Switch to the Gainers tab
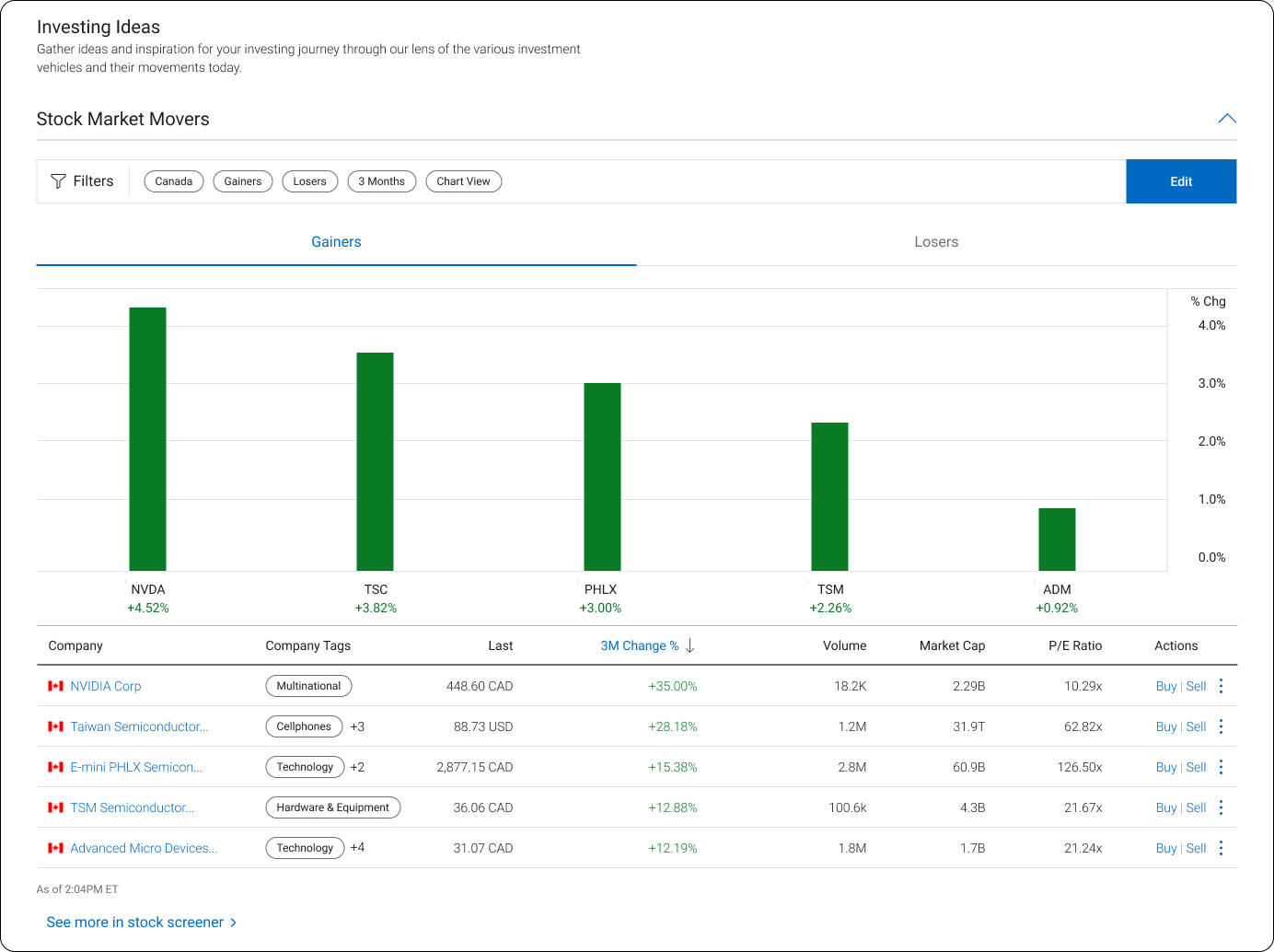 click(336, 242)
